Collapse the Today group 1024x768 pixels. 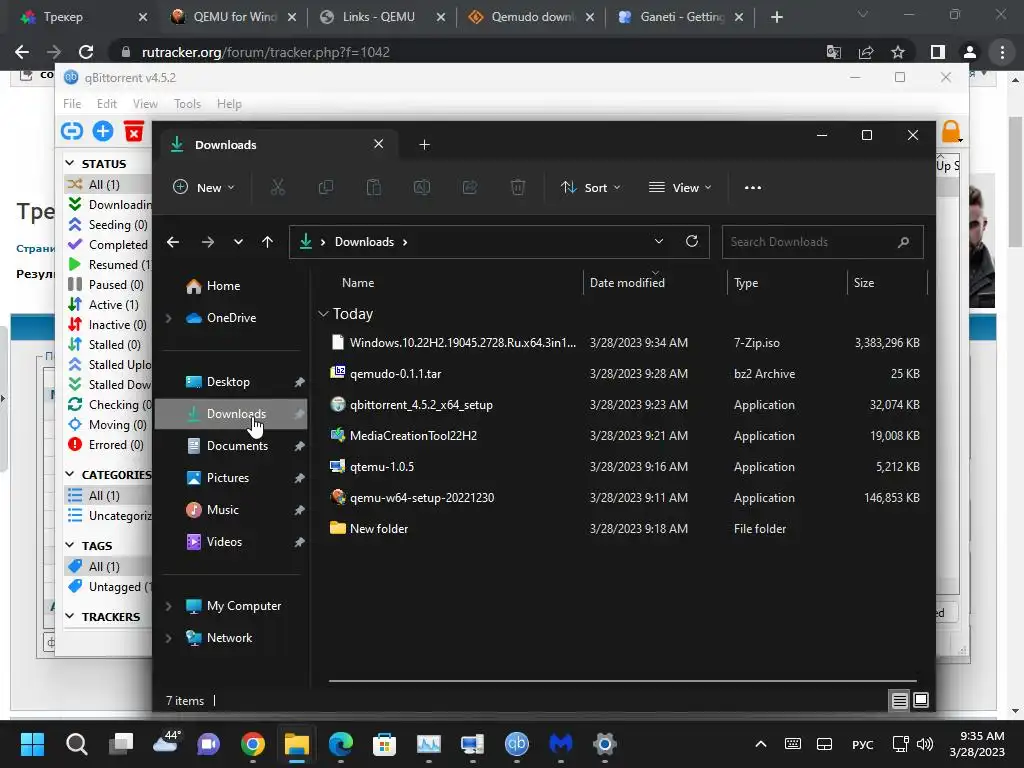(x=323, y=314)
